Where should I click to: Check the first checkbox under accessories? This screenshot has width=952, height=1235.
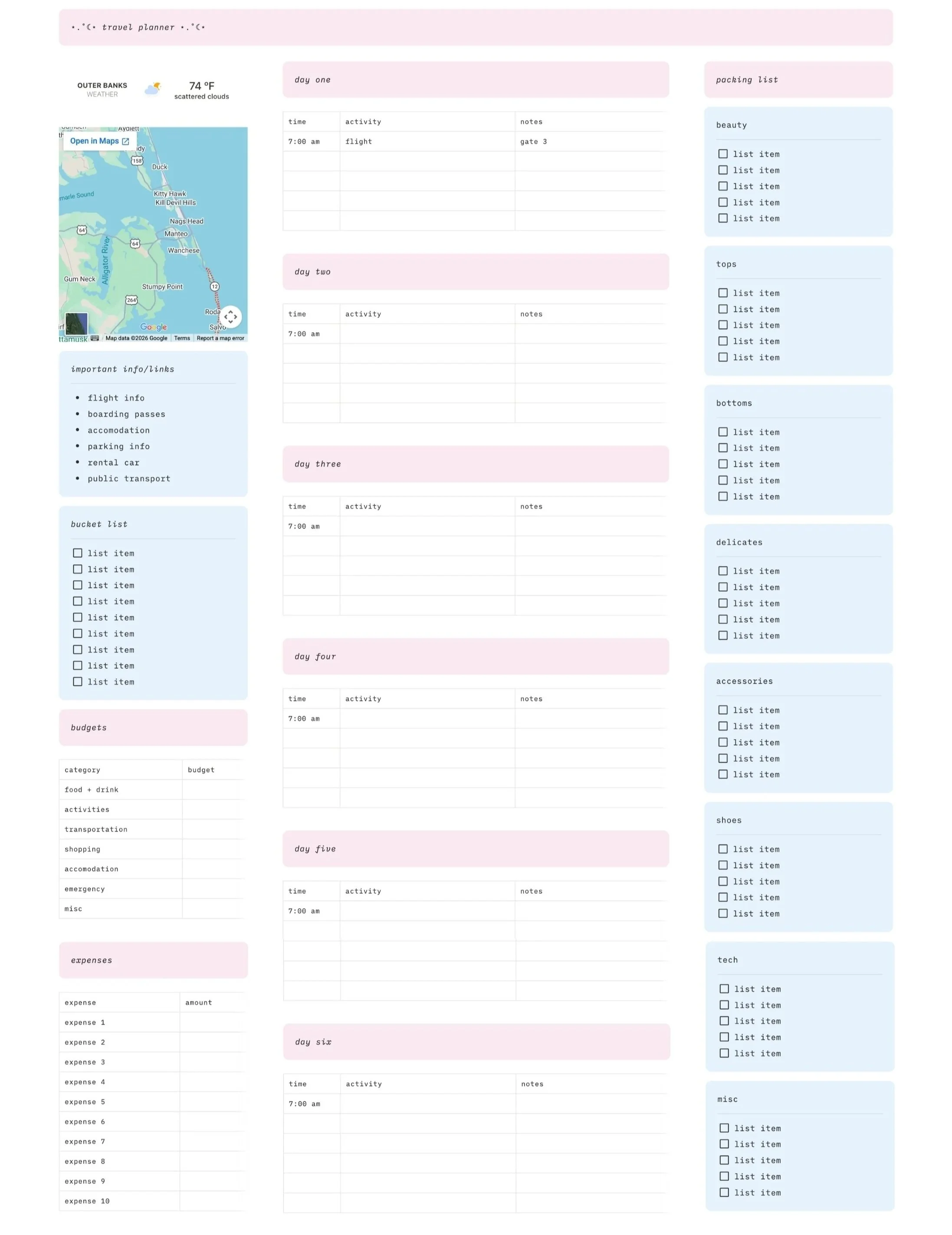[722, 710]
